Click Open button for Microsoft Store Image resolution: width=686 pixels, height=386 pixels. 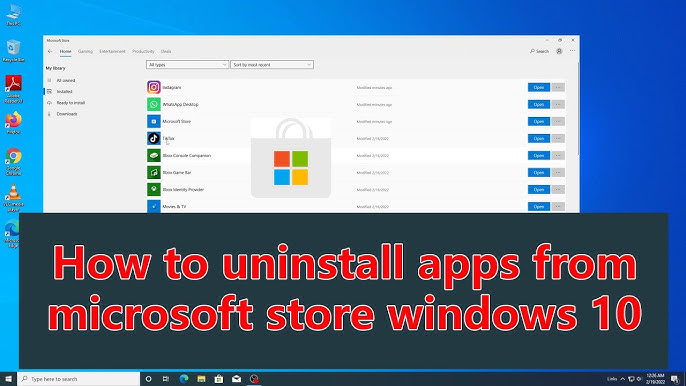point(539,122)
